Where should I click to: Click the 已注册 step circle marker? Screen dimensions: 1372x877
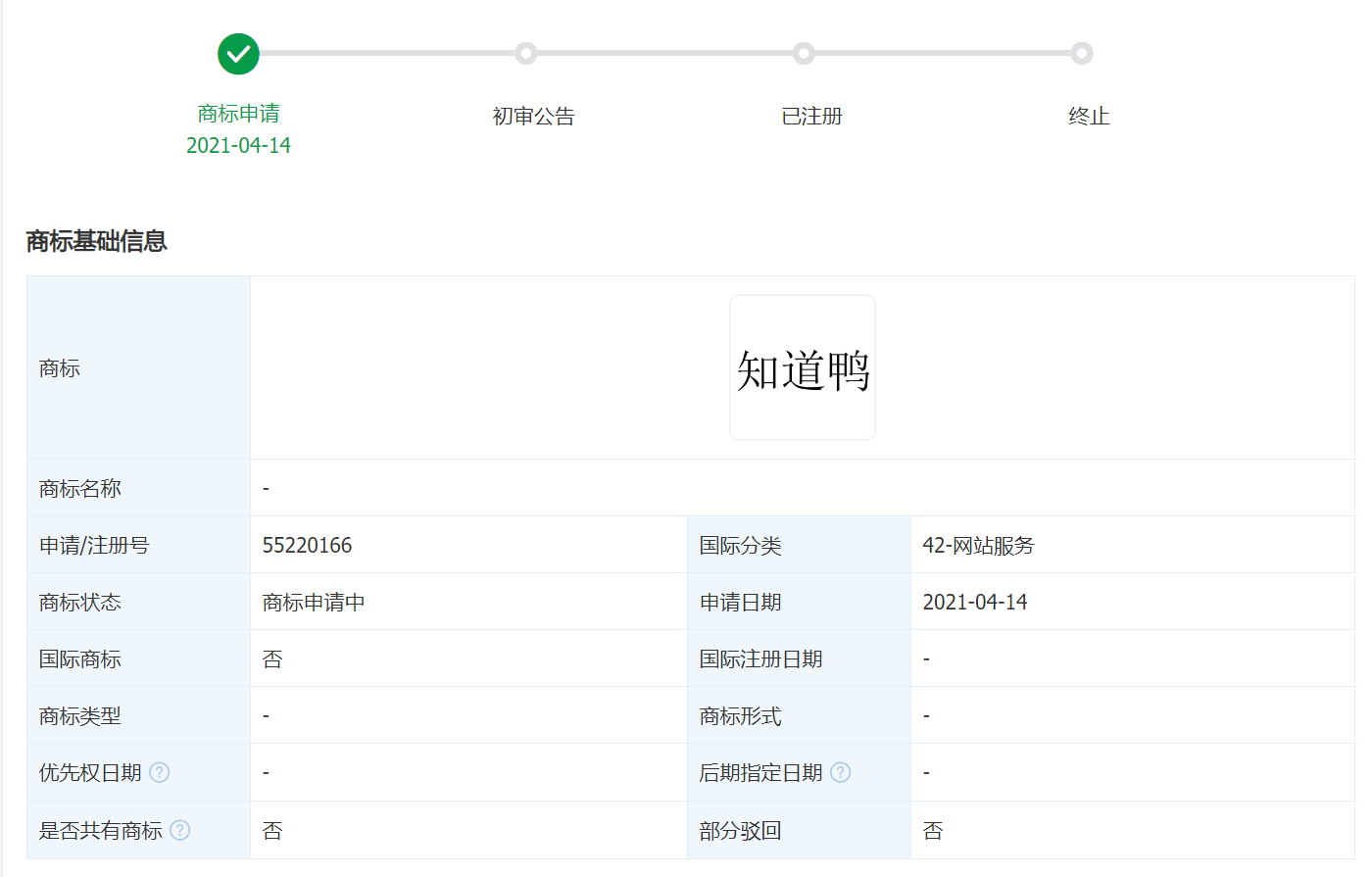804,53
